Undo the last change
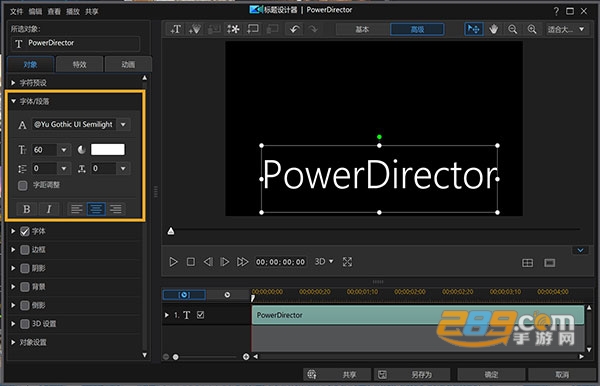 pyautogui.click(x=294, y=29)
